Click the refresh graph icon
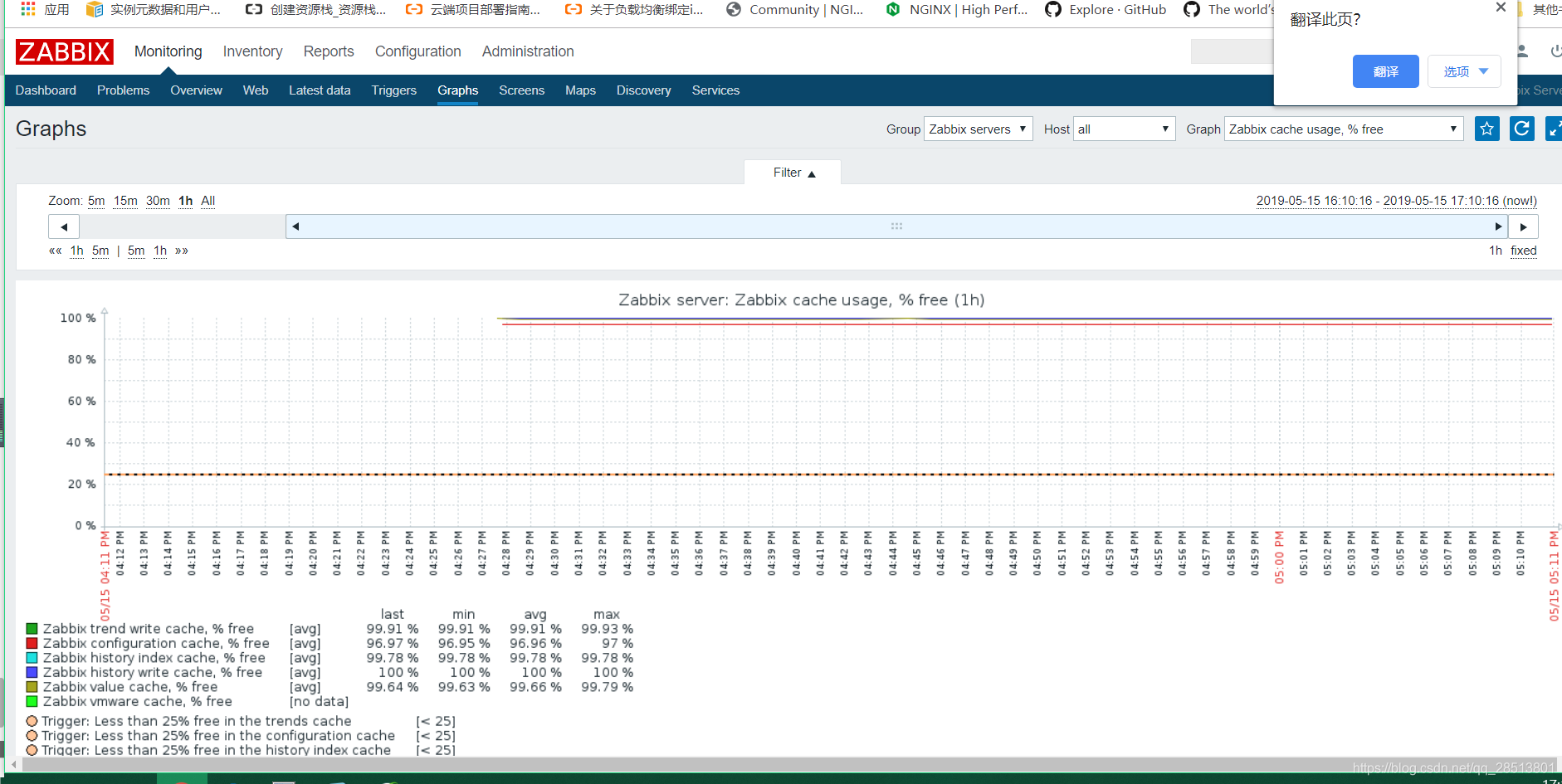1562x784 pixels. click(1521, 129)
